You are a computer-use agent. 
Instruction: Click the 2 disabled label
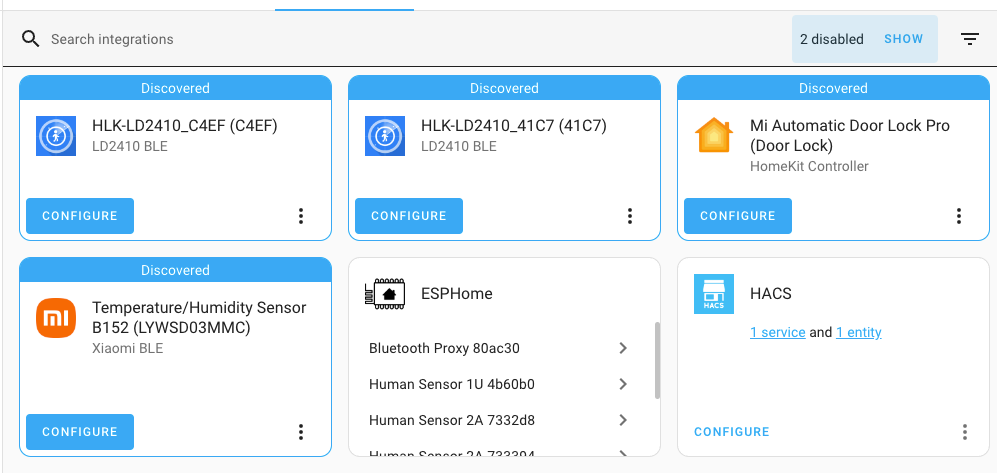[832, 39]
